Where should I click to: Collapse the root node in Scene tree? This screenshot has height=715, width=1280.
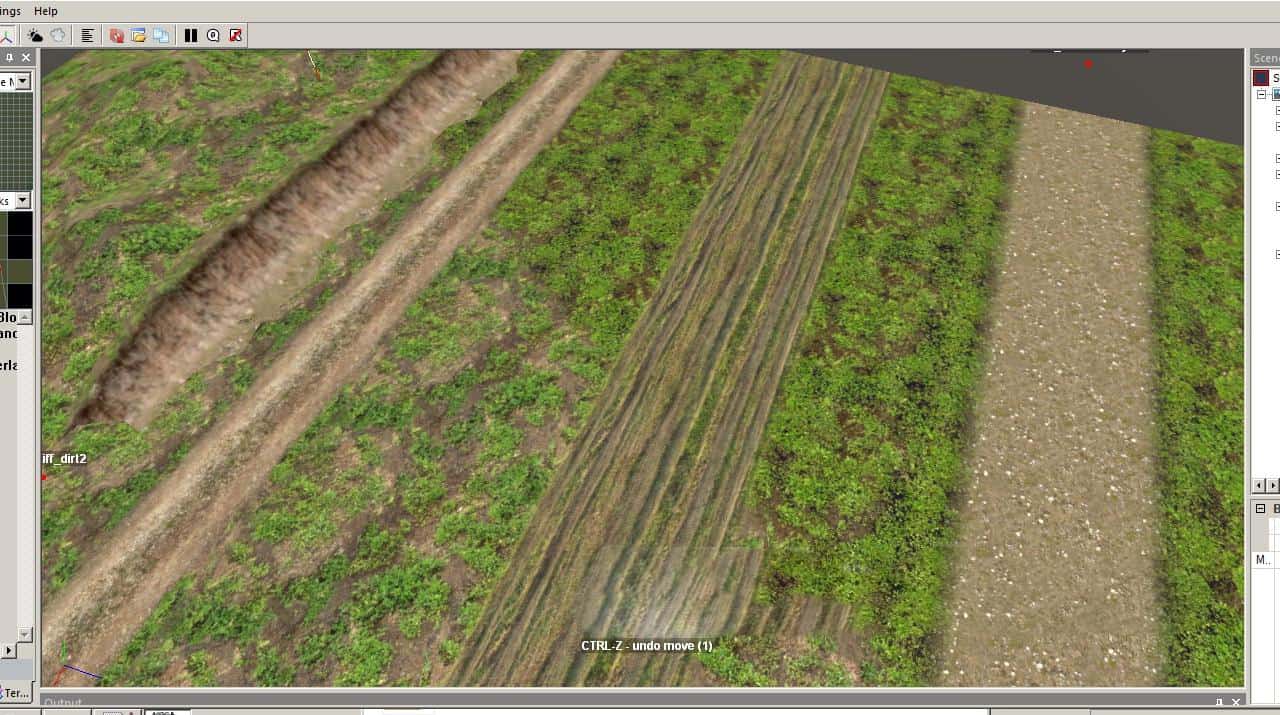click(x=1261, y=95)
